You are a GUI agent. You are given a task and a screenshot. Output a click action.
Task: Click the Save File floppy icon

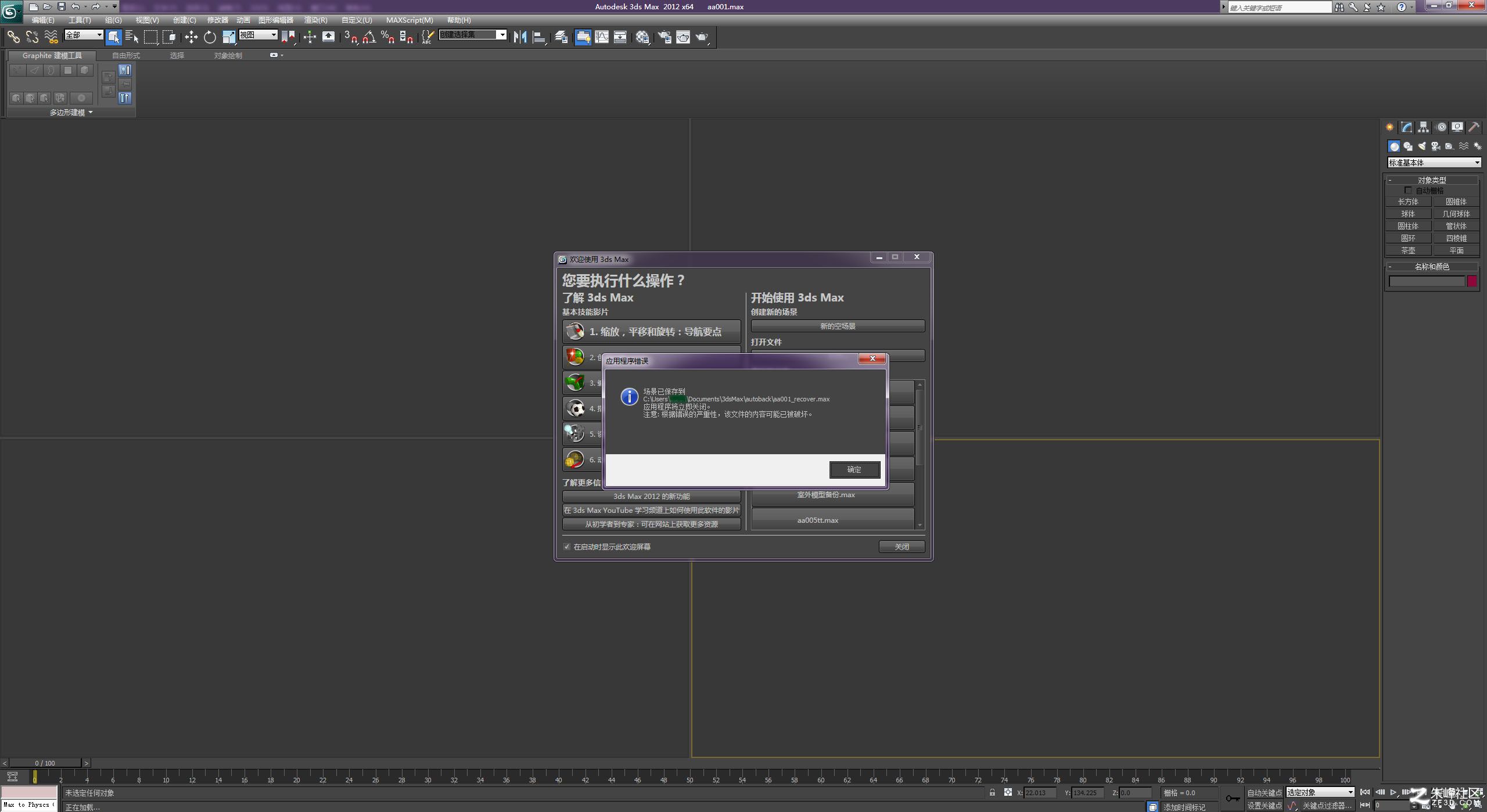coord(61,6)
